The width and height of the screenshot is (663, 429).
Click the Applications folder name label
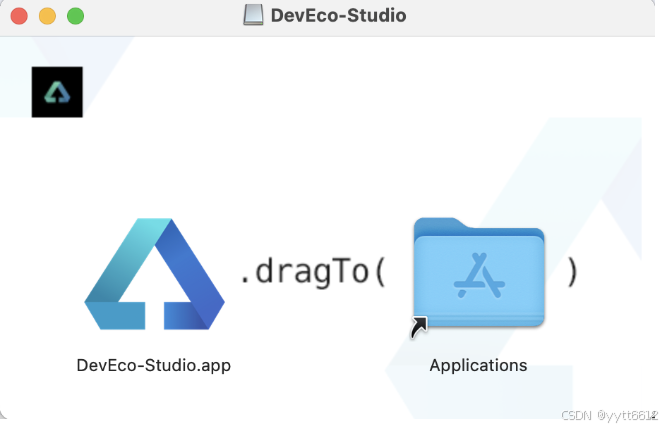(x=478, y=365)
